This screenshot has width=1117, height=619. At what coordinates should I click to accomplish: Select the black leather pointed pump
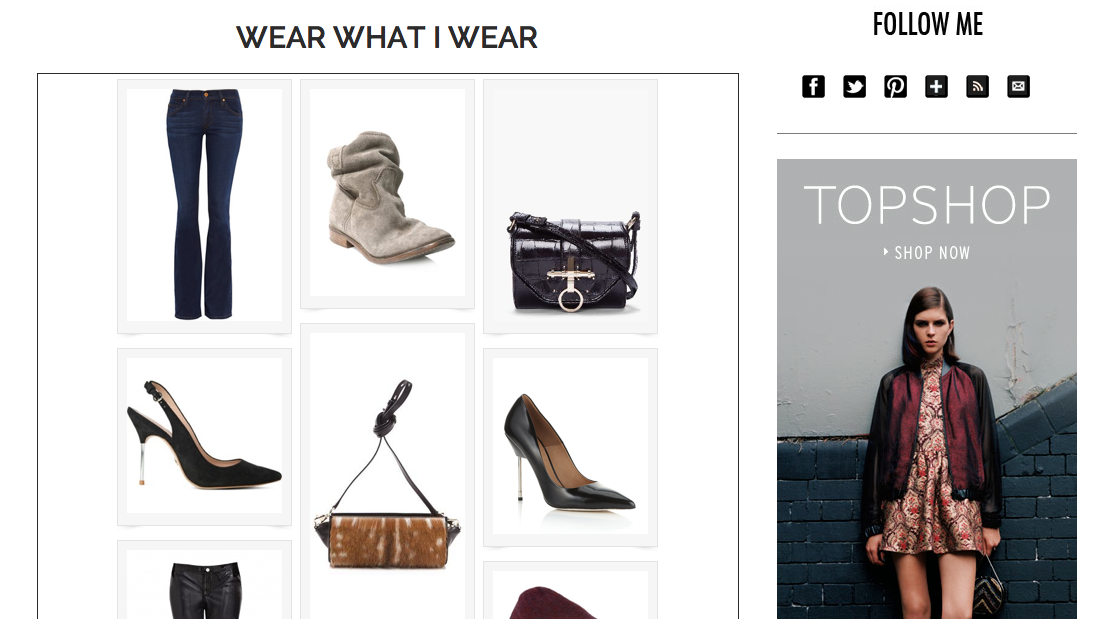pos(571,447)
